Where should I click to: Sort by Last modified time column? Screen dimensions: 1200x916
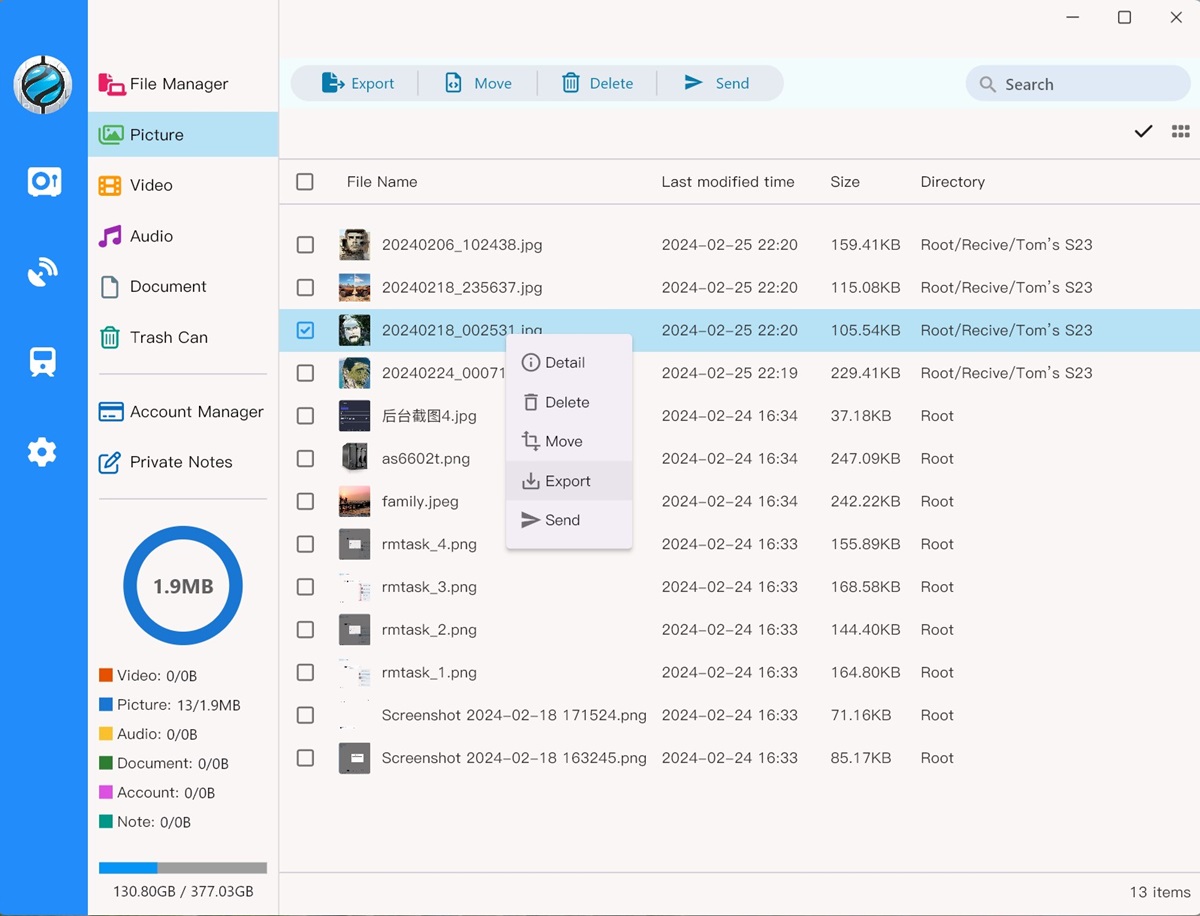click(728, 182)
